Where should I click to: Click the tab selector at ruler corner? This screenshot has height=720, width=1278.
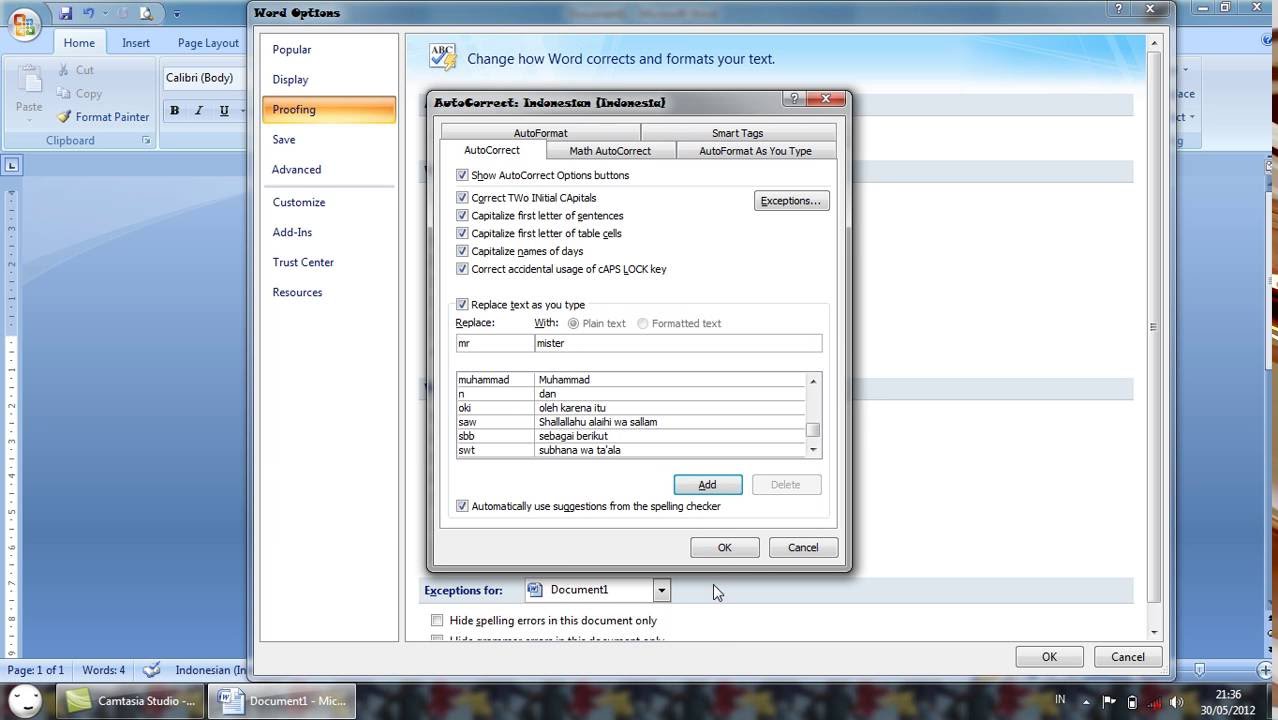[11, 166]
